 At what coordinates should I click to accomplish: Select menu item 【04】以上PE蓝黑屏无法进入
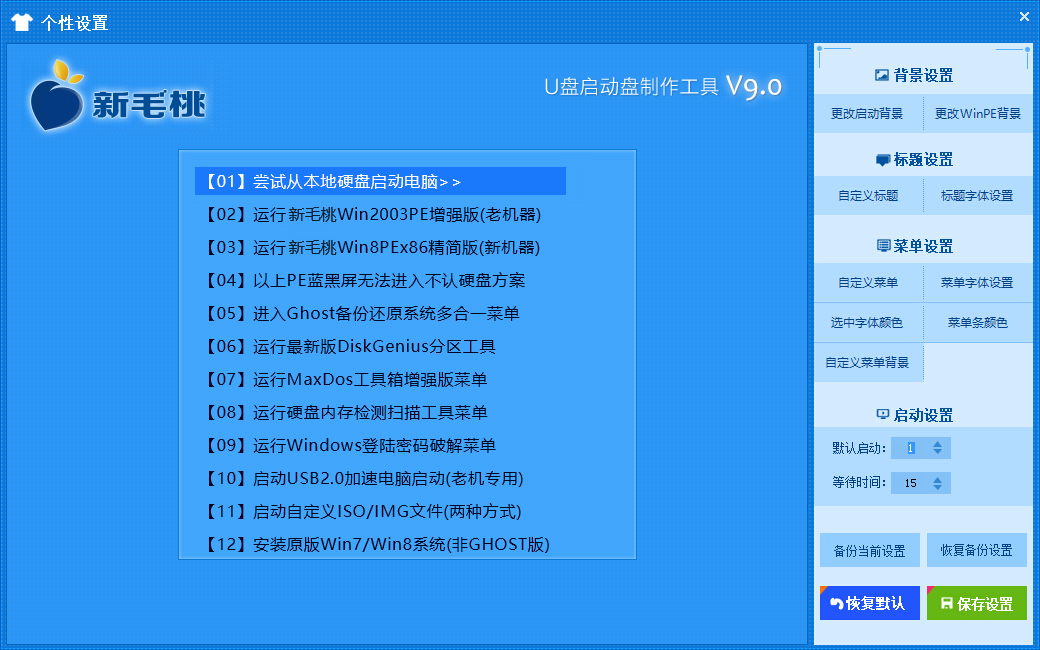[x=363, y=281]
